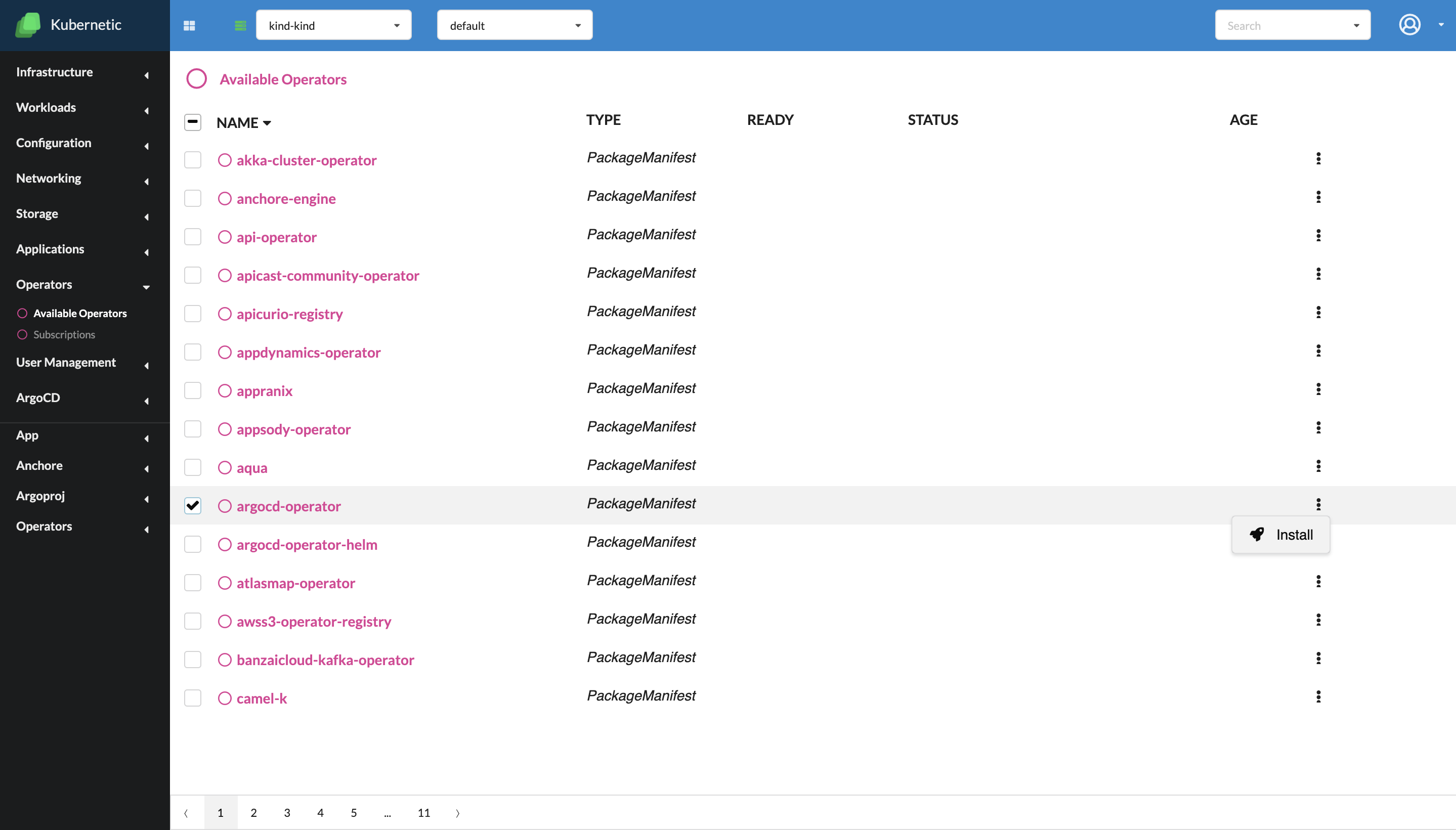Image resolution: width=1456 pixels, height=830 pixels.
Task: Select Install from the context menu
Action: click(x=1281, y=535)
